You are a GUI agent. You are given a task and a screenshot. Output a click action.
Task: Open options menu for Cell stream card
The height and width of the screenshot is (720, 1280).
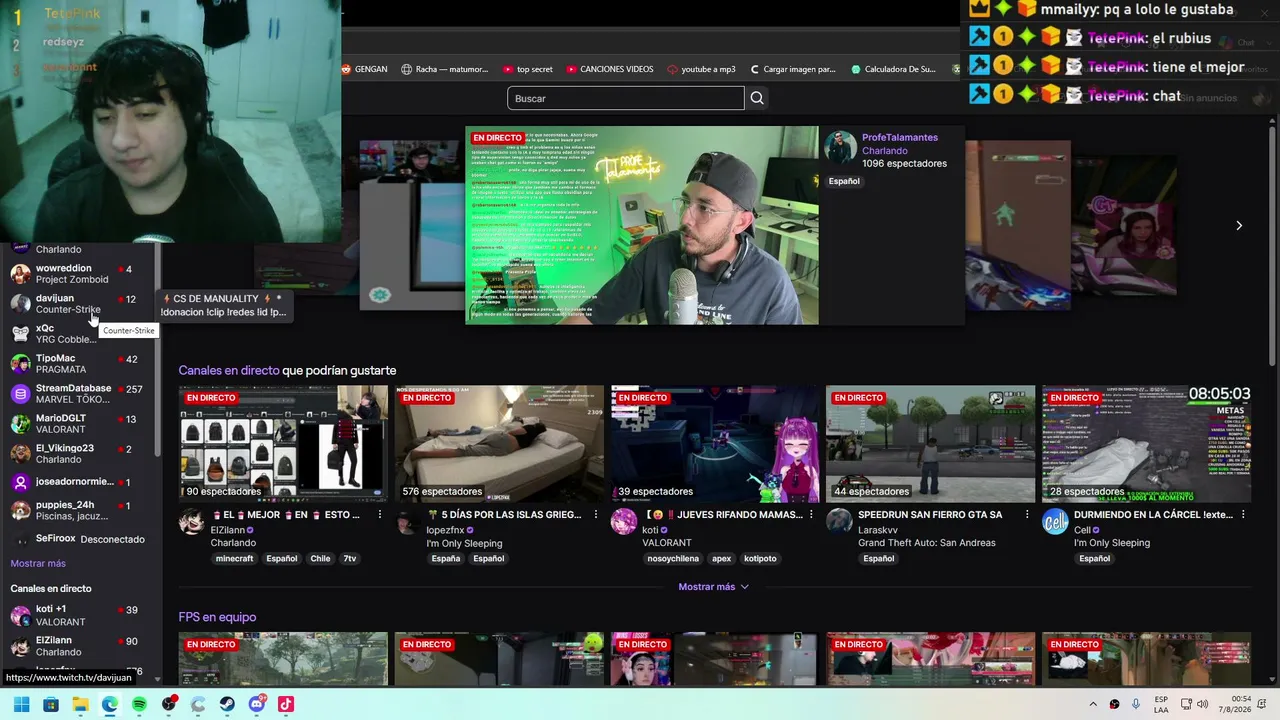pos(1243,515)
